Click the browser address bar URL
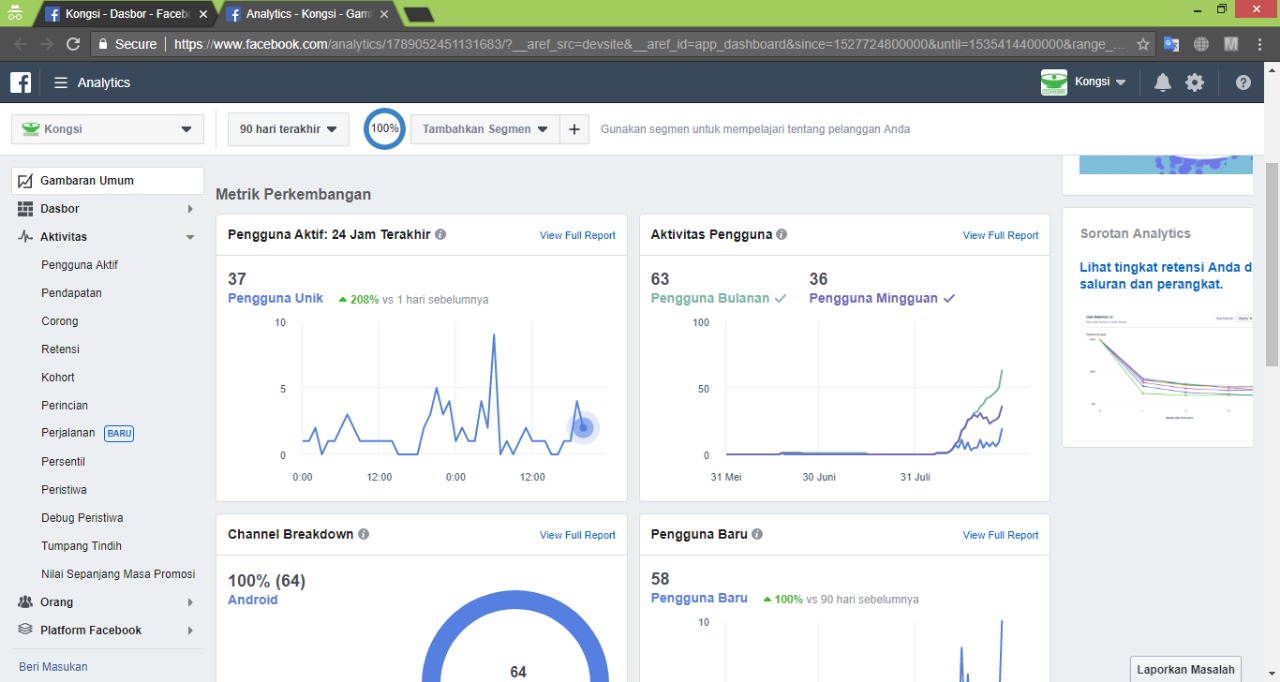Screen dimensions: 1280x682 click(648, 44)
